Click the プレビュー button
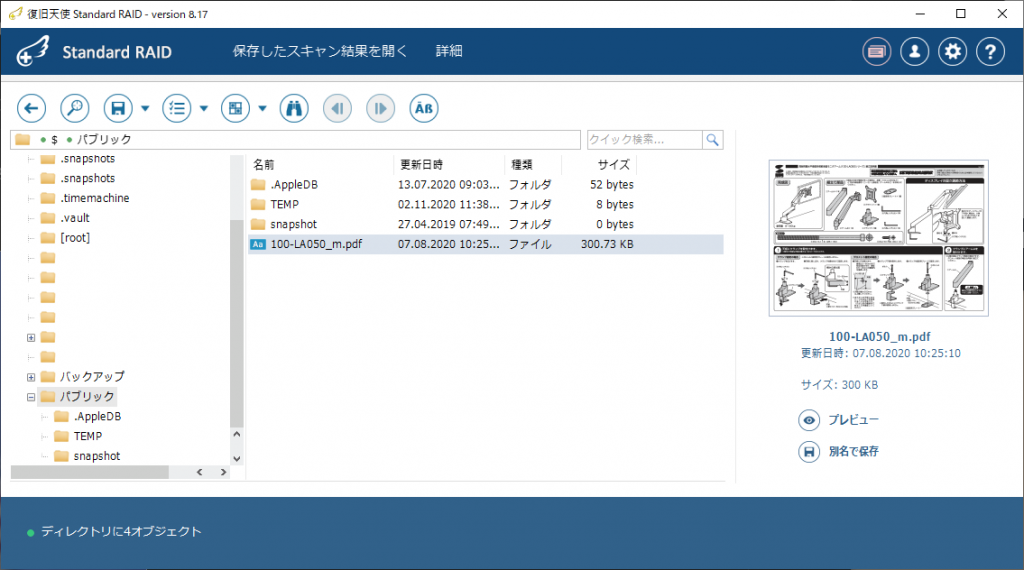The width and height of the screenshot is (1024, 570). tap(839, 420)
